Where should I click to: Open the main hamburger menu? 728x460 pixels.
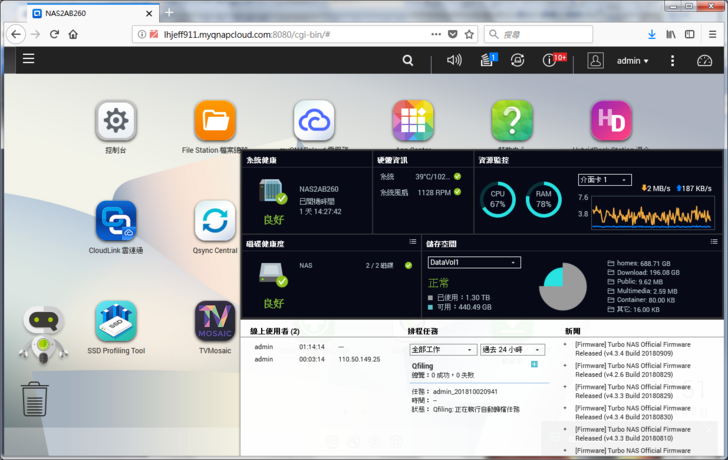click(x=28, y=59)
